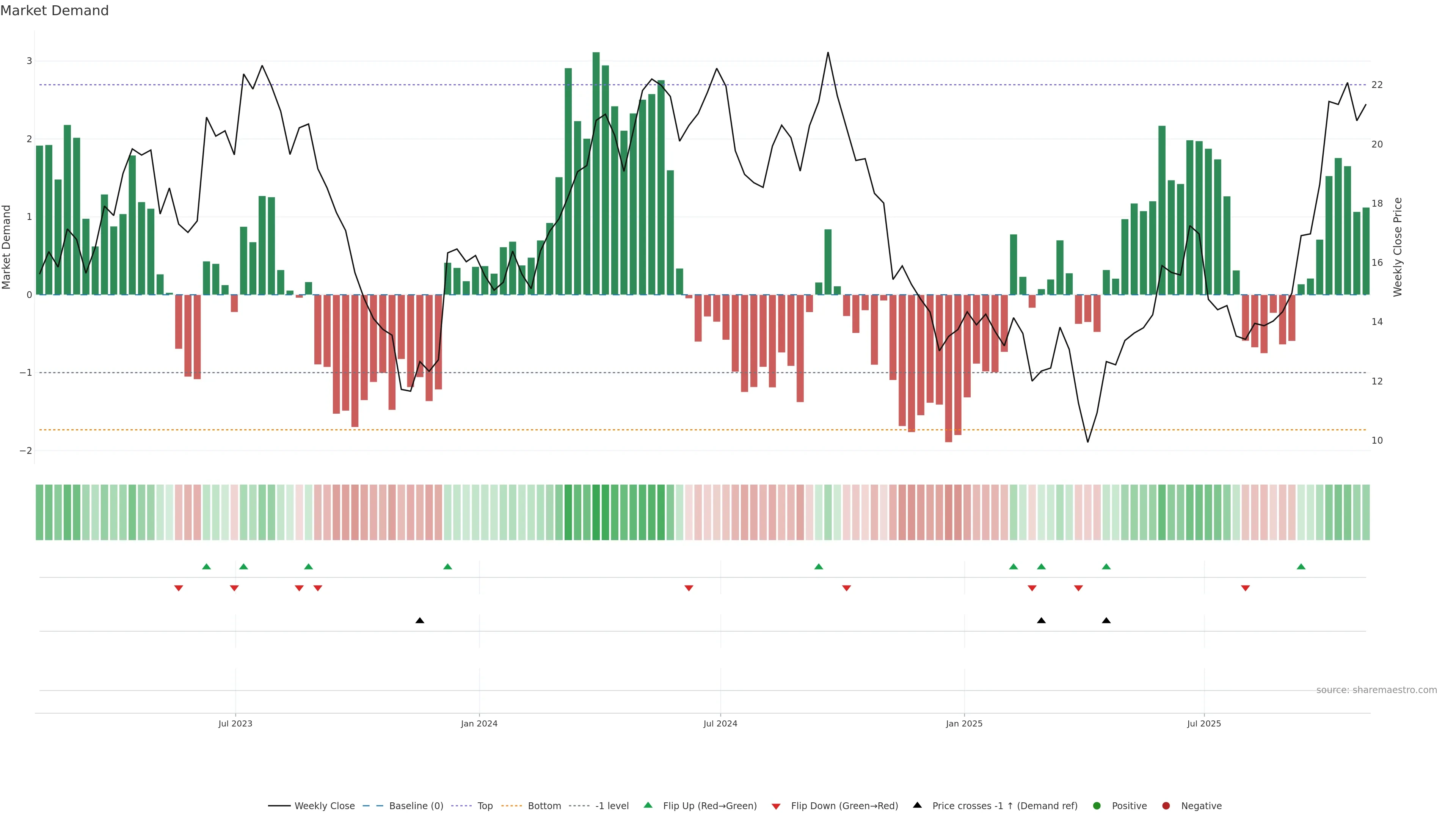Viewport: 1456px width, 819px height.
Task: Toggle the Baseline (0) legend entry
Action: [416, 806]
